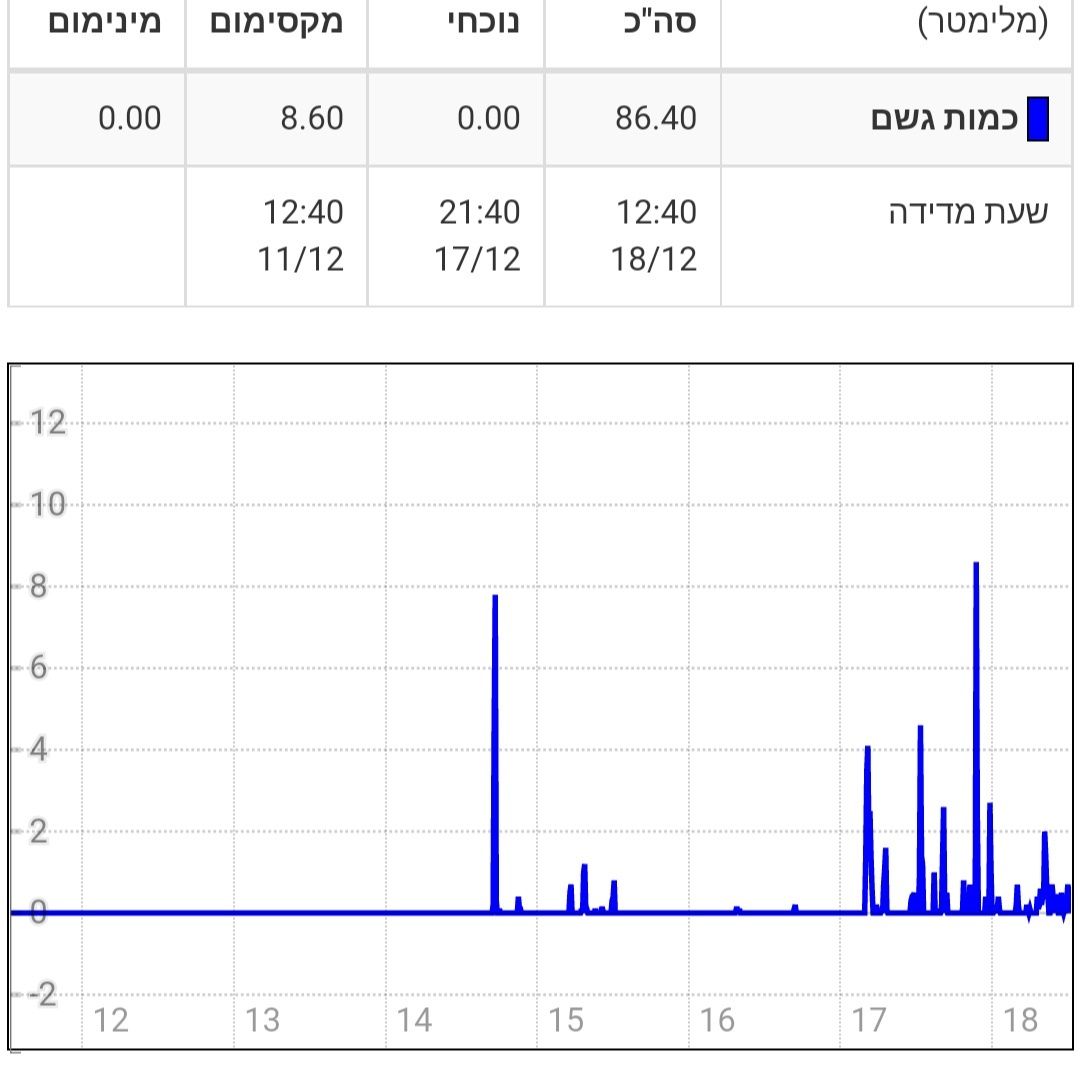The height and width of the screenshot is (1080, 1080).
Task: Click the (מלימטר) units header
Action: point(983,22)
